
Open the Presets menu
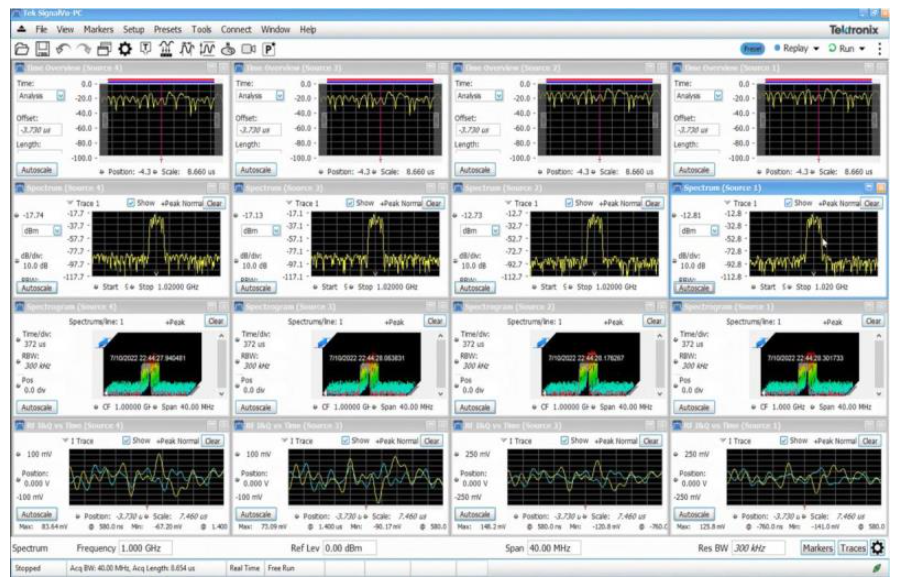(168, 29)
